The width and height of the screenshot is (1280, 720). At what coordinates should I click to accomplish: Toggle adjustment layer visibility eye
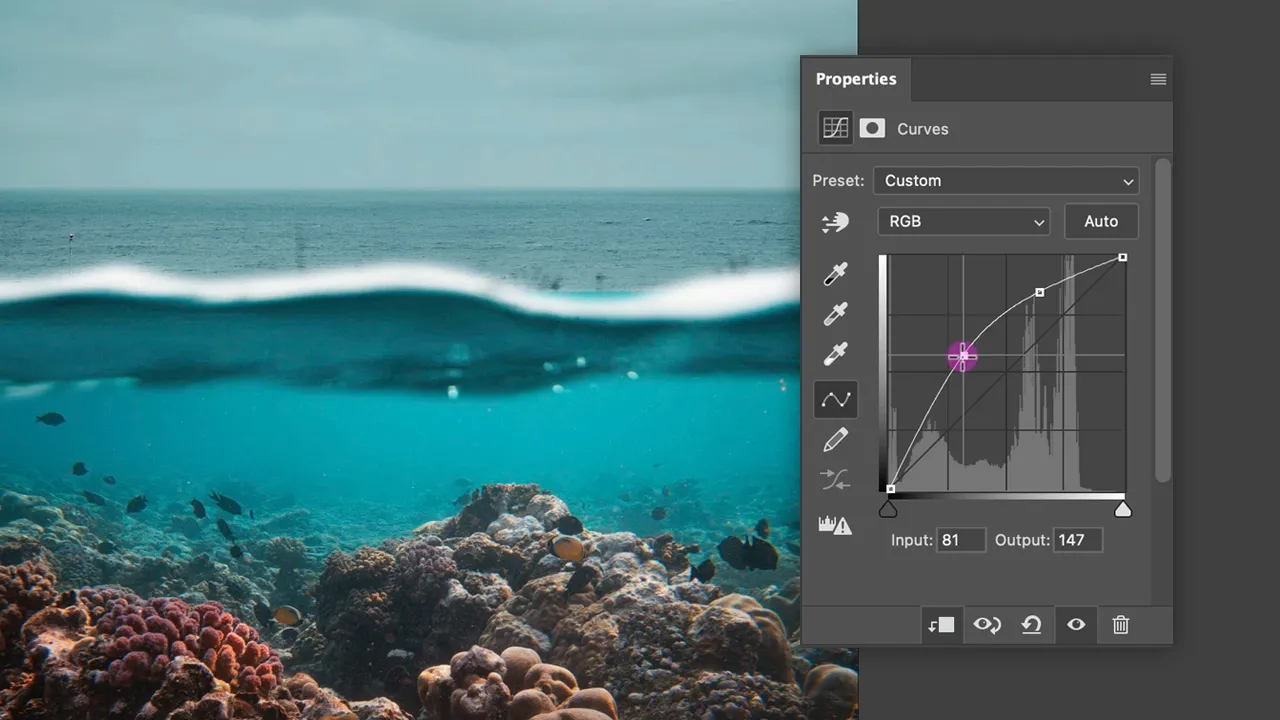pos(1076,625)
